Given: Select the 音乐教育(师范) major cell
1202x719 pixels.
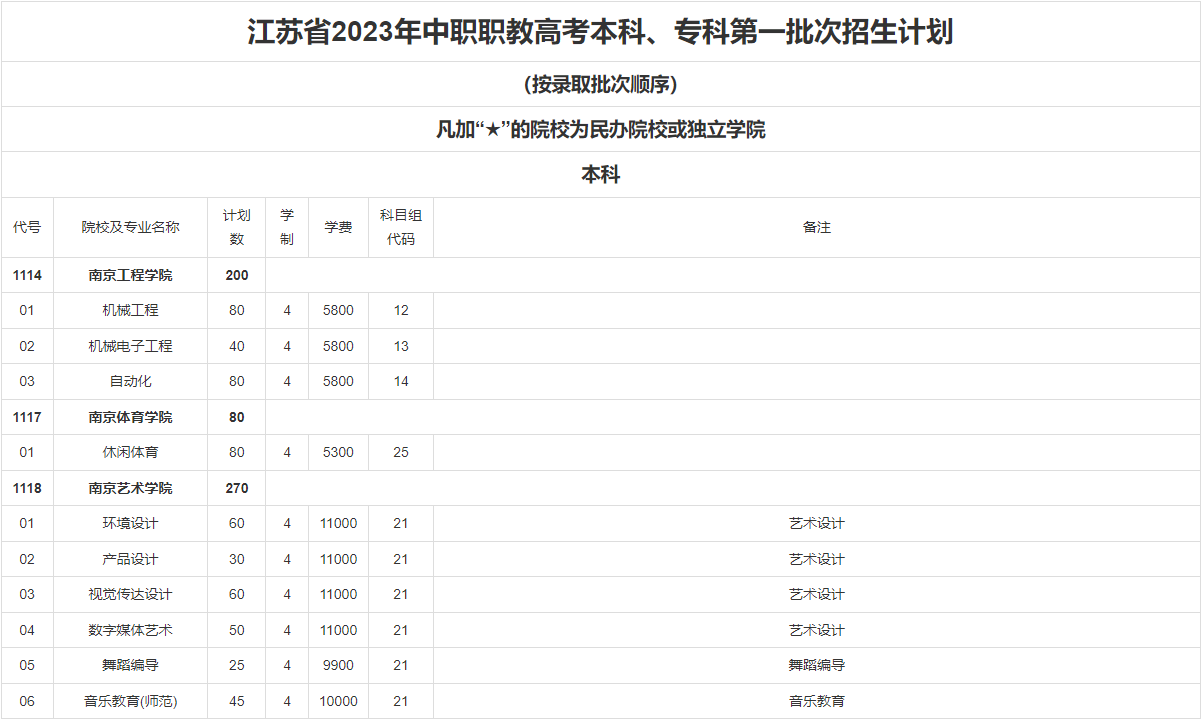Looking at the screenshot, I should [130, 701].
